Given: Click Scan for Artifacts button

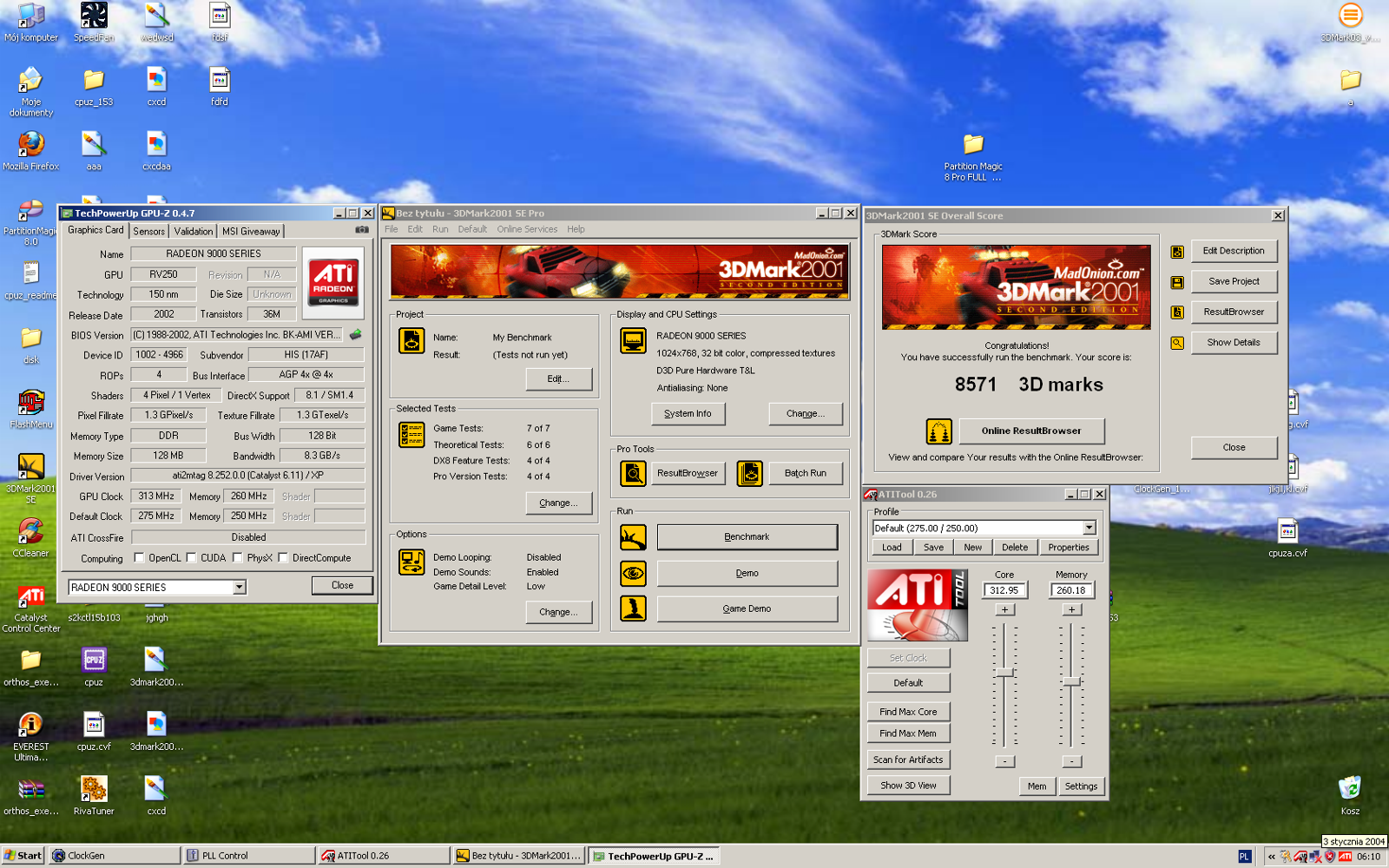Looking at the screenshot, I should (x=908, y=759).
